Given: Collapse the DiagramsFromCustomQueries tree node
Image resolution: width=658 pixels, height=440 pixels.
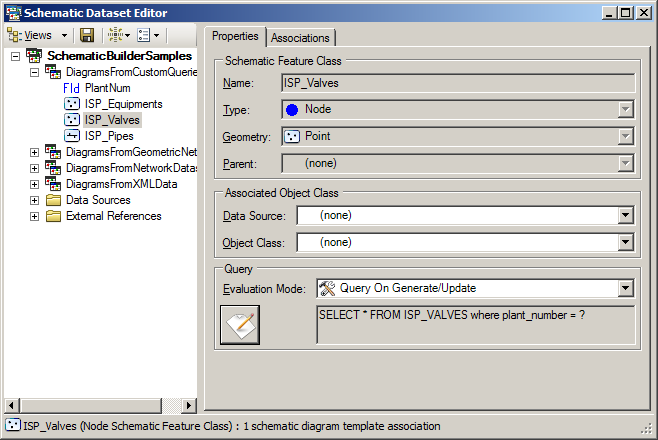Looking at the screenshot, I should coord(34,72).
